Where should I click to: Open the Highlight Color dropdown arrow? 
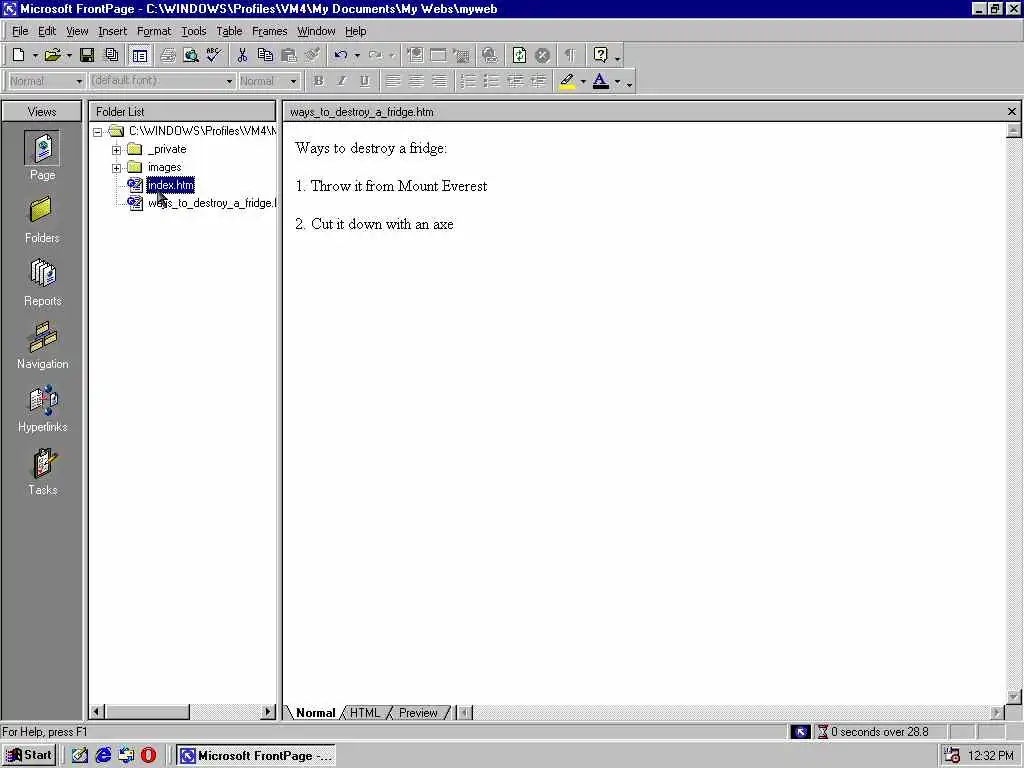tap(583, 81)
